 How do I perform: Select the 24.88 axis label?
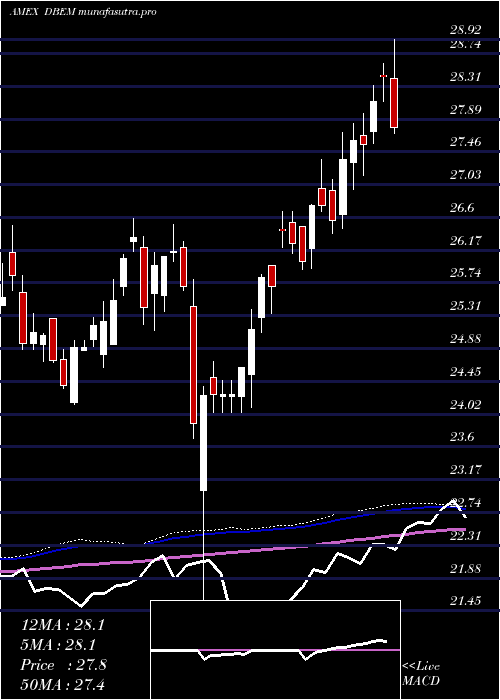point(466,339)
